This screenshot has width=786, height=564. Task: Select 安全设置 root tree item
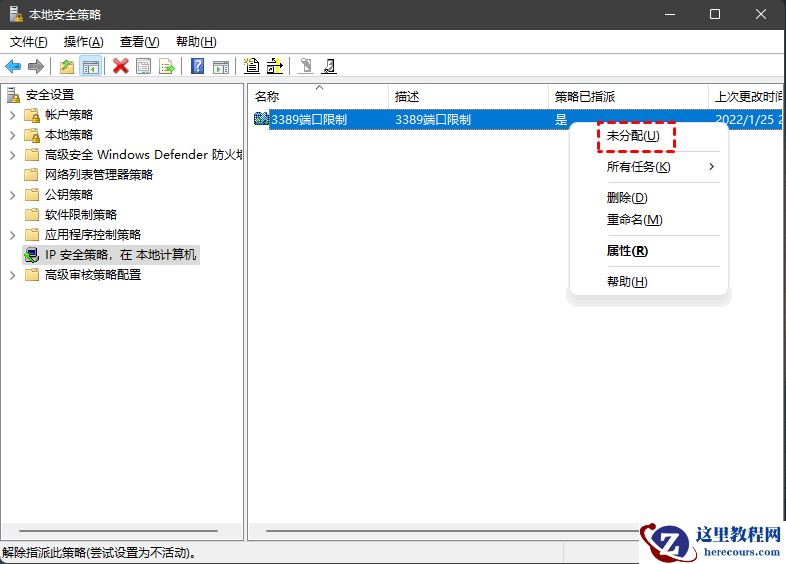(x=50, y=94)
